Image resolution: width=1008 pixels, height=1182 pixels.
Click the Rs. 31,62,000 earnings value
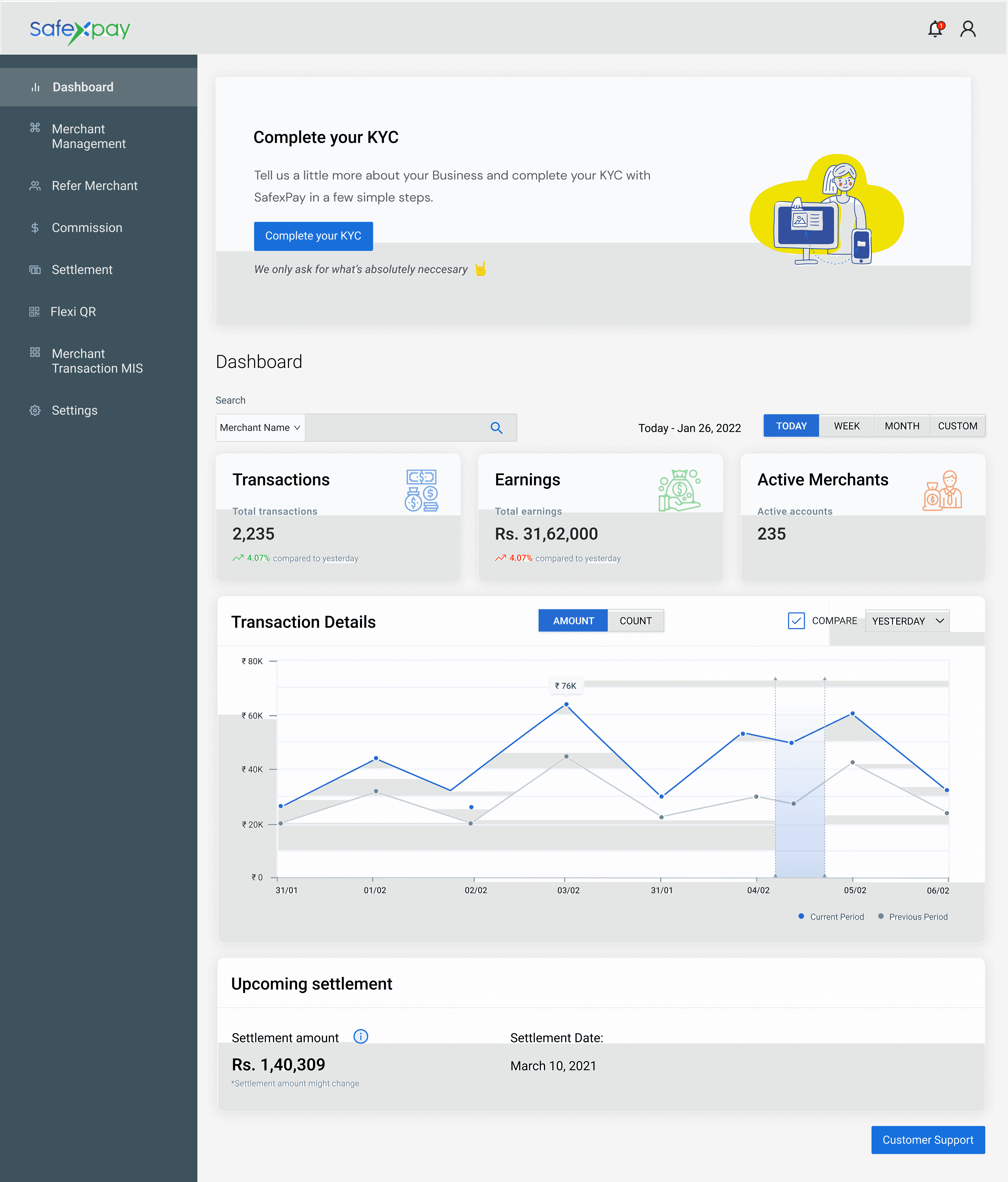[x=547, y=534]
